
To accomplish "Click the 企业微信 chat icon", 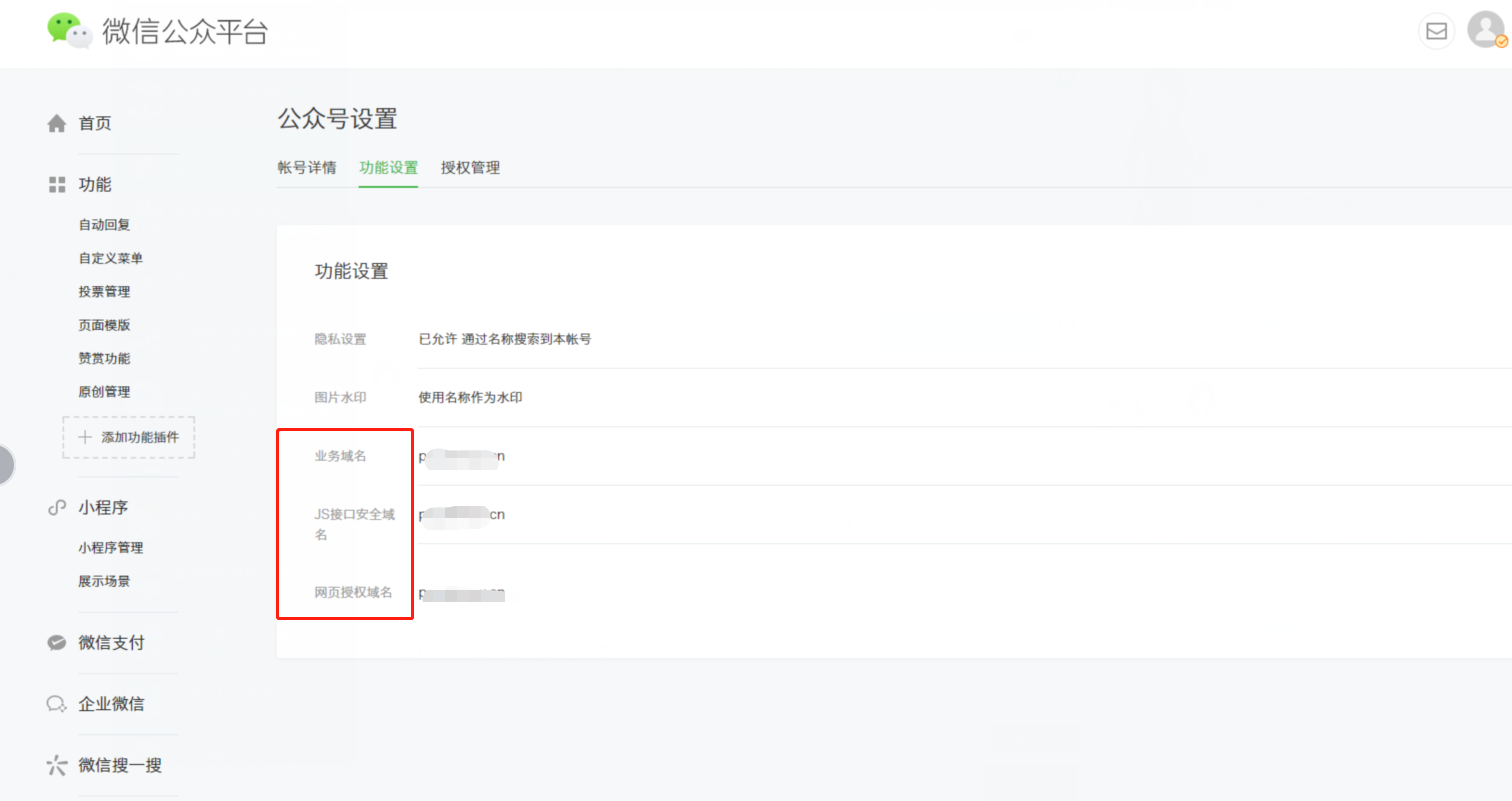I will tap(57, 704).
